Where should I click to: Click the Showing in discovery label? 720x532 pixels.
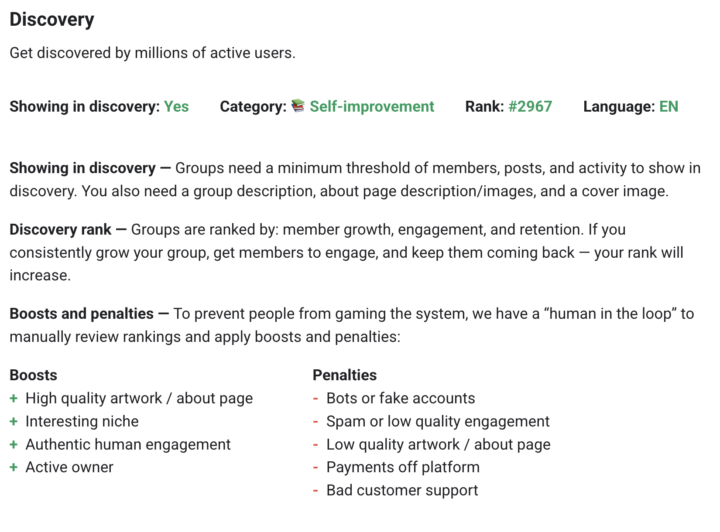[84, 106]
